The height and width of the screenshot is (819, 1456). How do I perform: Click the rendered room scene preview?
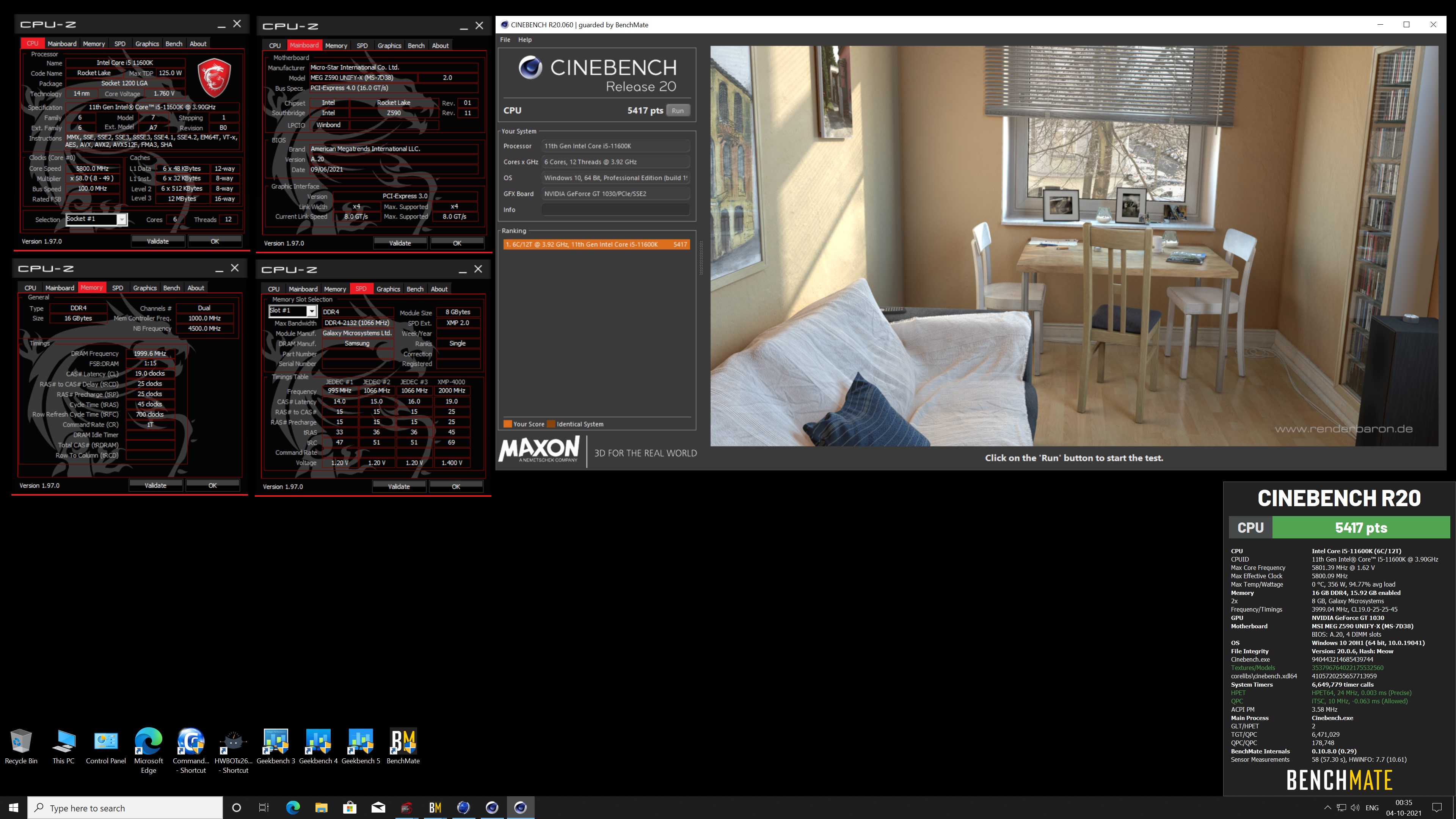coord(1074,246)
